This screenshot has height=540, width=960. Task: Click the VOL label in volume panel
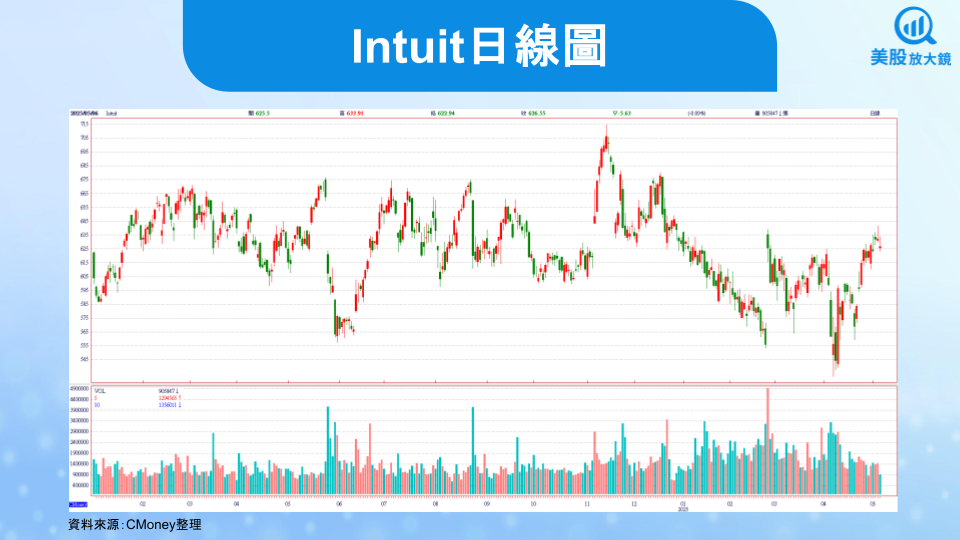[100, 391]
